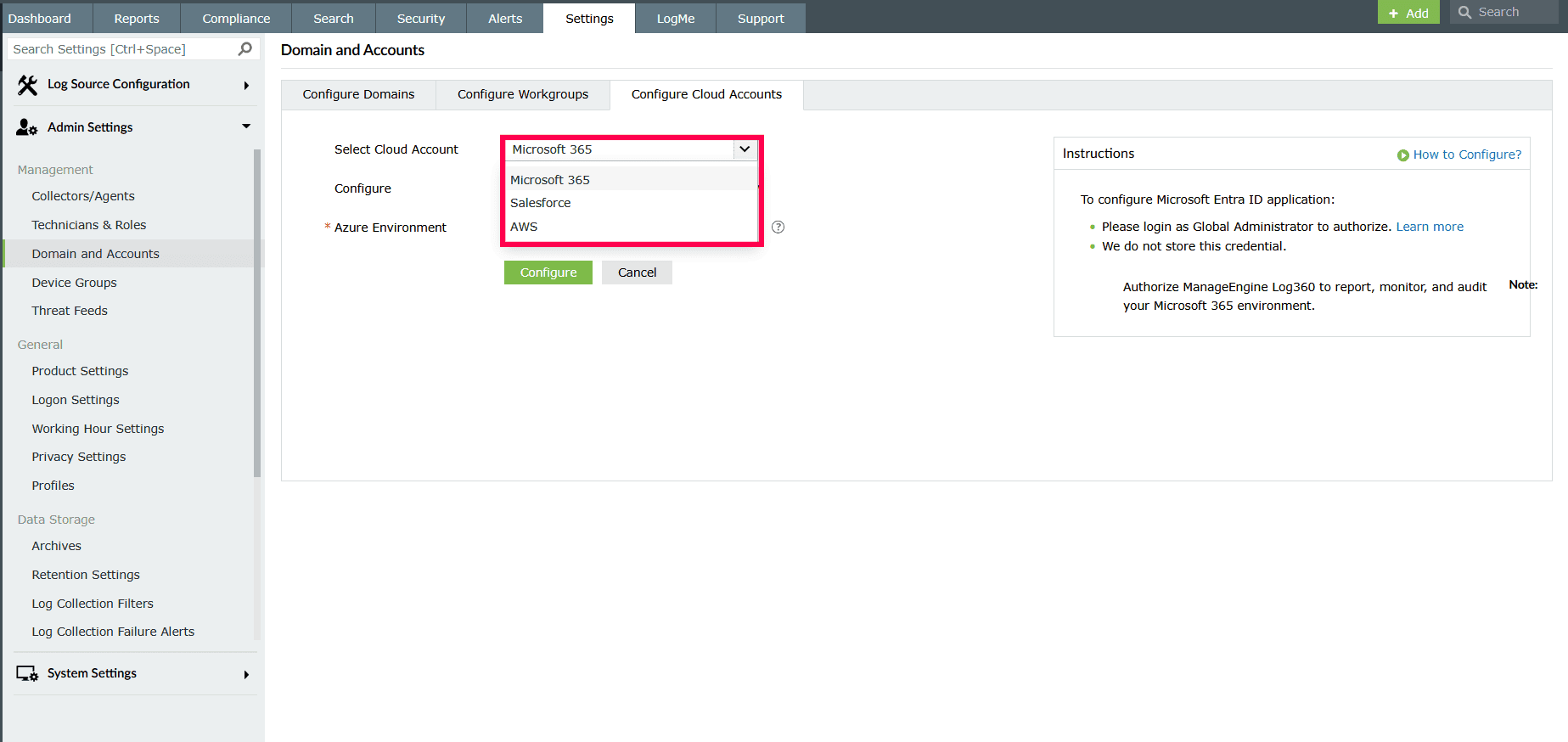Open the Reports tab
Viewport: 1568px width, 742px height.
137,18
